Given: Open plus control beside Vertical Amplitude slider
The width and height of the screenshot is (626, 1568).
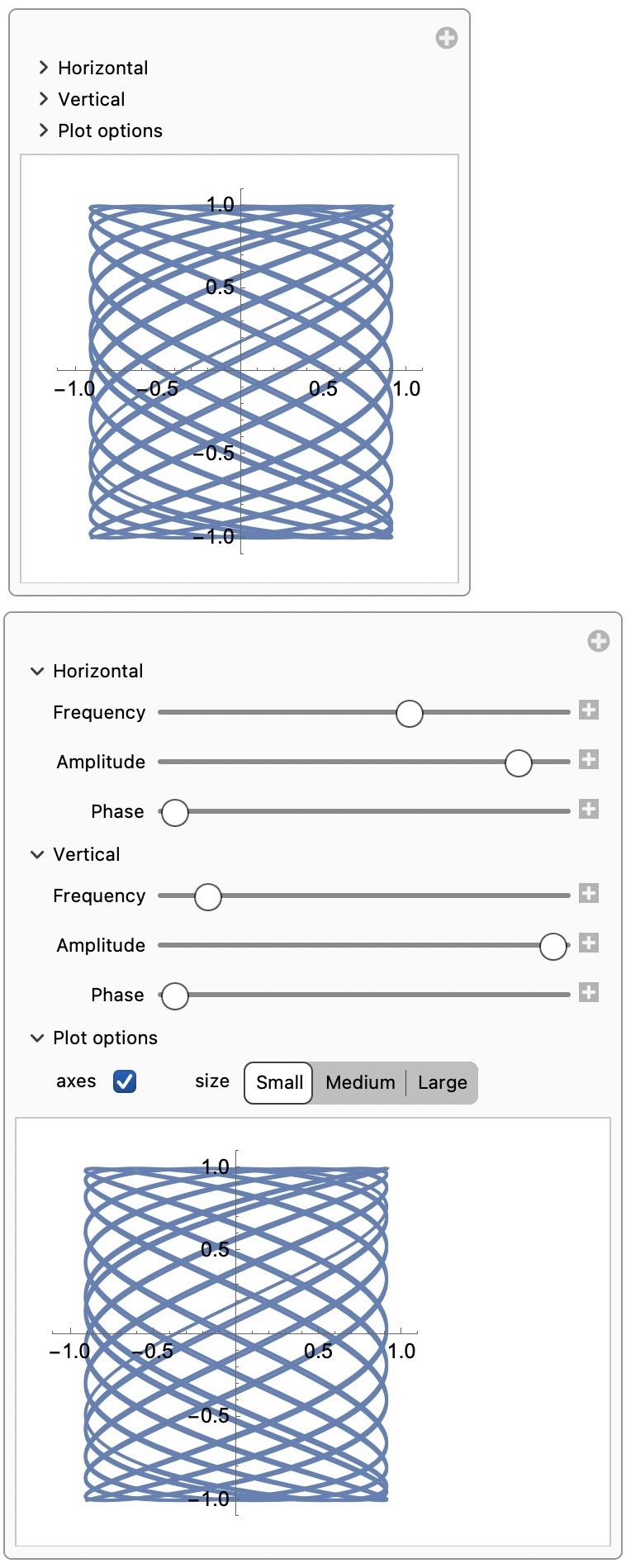Looking at the screenshot, I should tap(589, 943).
